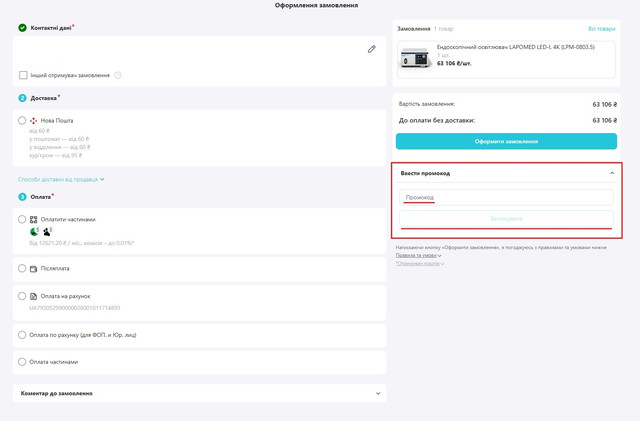Click the LAPOMED endoscopic illuminator product thumbnail
The image size is (640, 421).
tap(416, 59)
